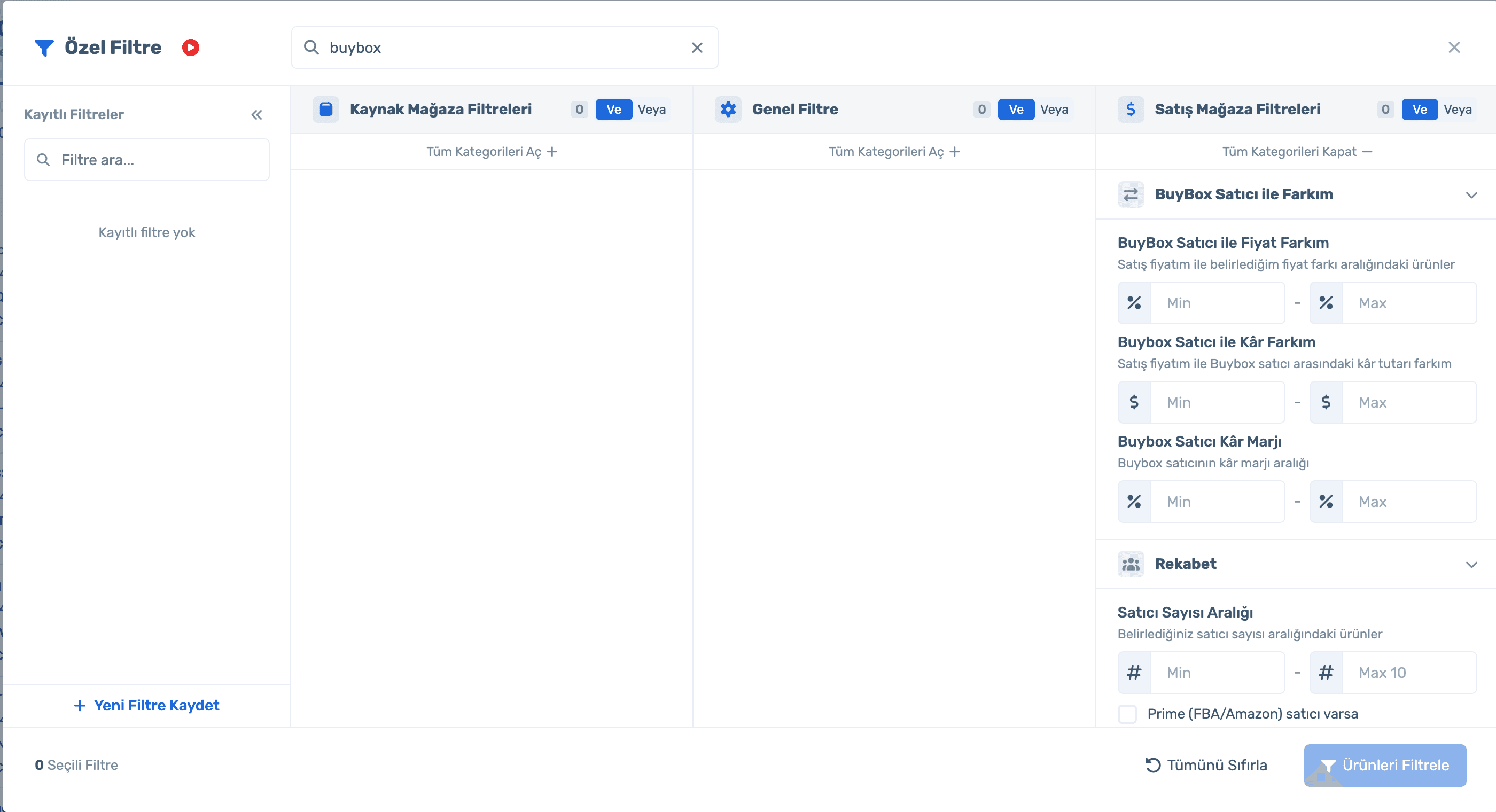Expand all Kaynak Mağaza categories
Screen dimensions: 1496x812
tap(492, 152)
